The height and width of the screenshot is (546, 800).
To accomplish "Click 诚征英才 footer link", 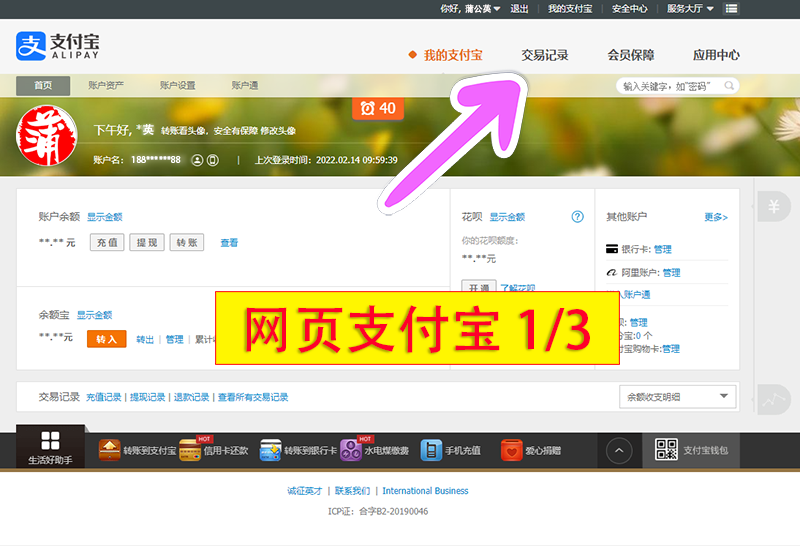I will coord(305,491).
